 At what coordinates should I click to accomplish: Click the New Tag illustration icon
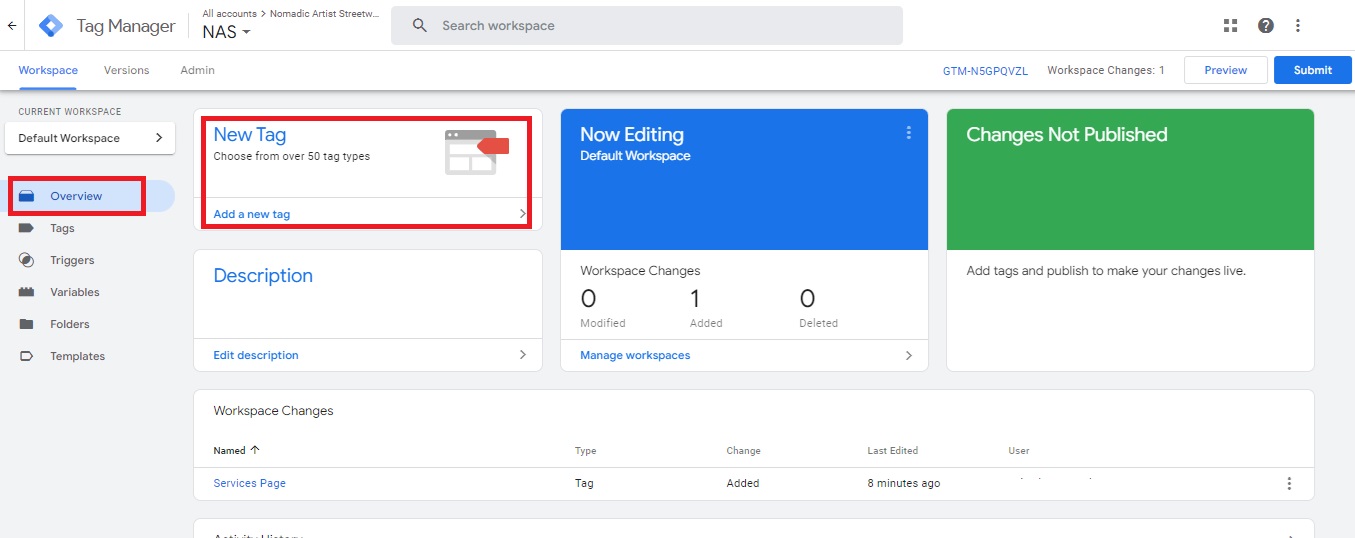pyautogui.click(x=476, y=151)
